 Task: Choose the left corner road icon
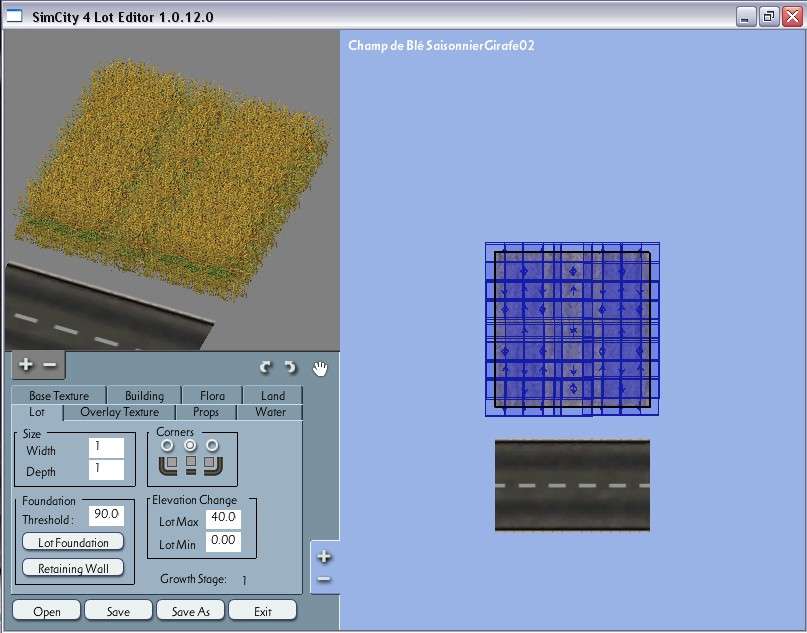(168, 465)
